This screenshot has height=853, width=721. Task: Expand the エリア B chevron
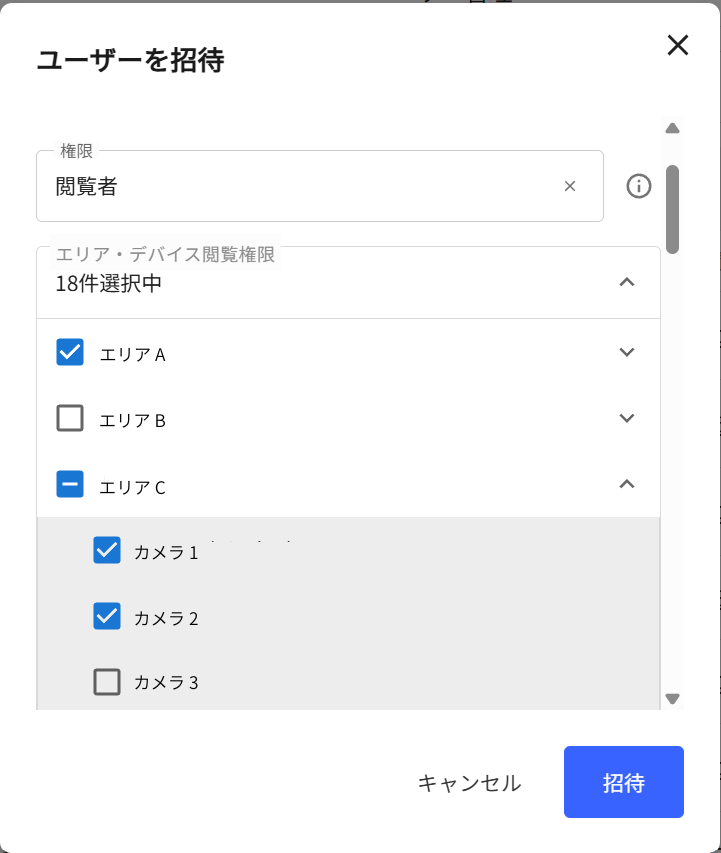[627, 418]
